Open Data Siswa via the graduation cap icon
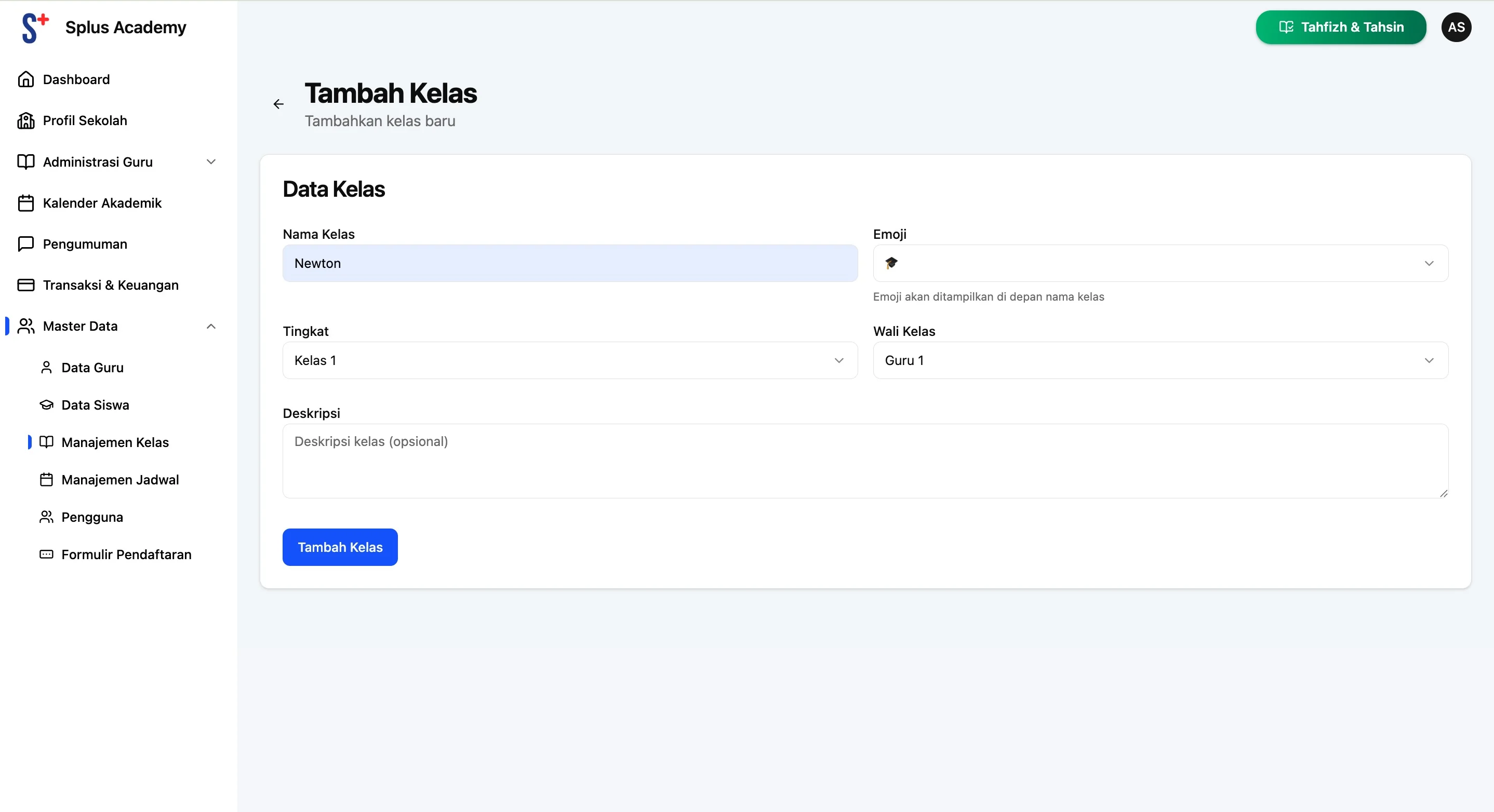 46,405
